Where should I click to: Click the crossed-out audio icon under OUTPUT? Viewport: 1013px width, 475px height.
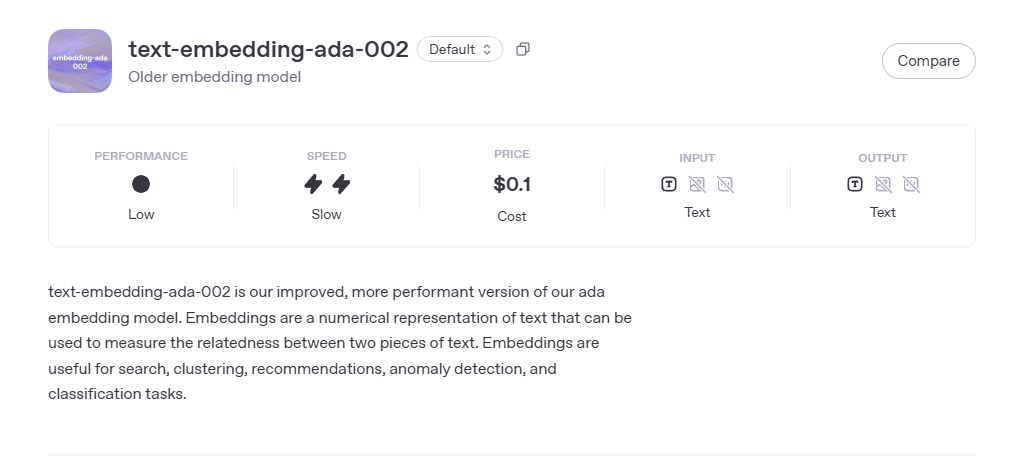(911, 184)
